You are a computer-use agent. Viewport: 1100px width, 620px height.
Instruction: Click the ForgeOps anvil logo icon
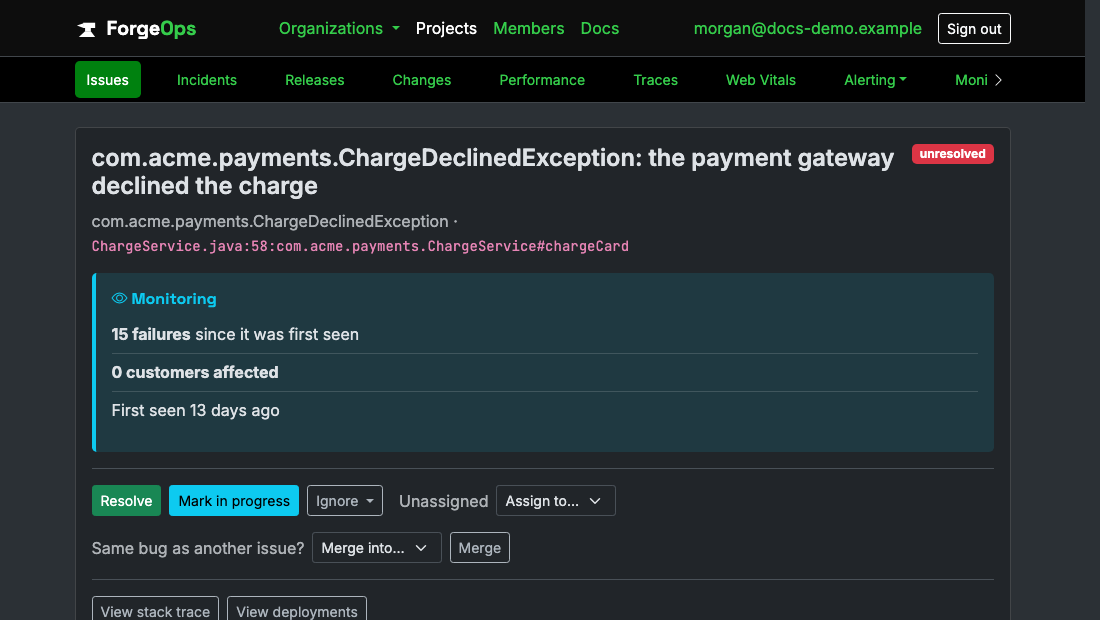[86, 29]
